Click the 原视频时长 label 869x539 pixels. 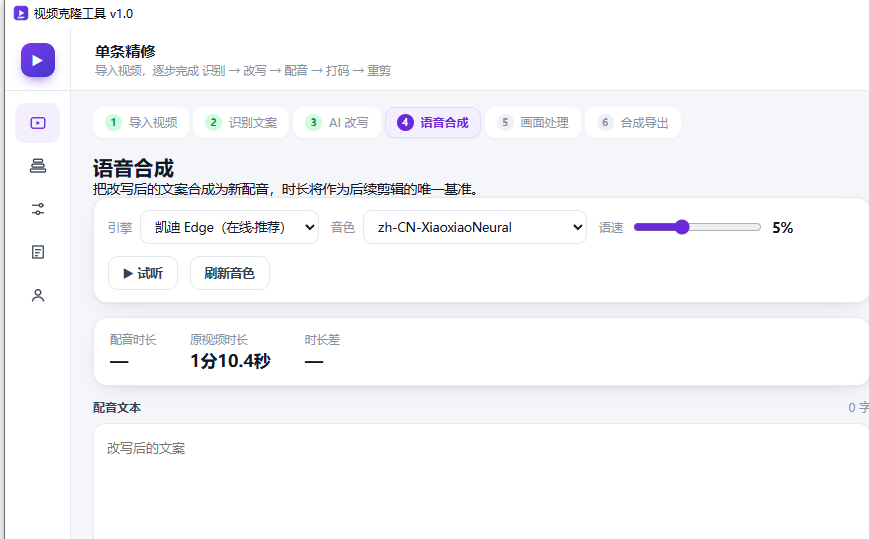219,340
